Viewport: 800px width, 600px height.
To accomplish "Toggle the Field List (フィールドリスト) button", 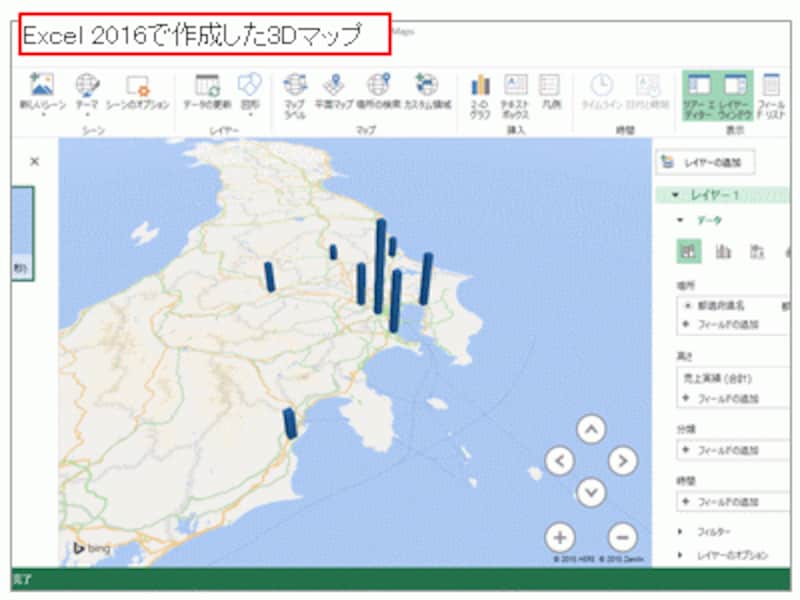I will tap(771, 95).
